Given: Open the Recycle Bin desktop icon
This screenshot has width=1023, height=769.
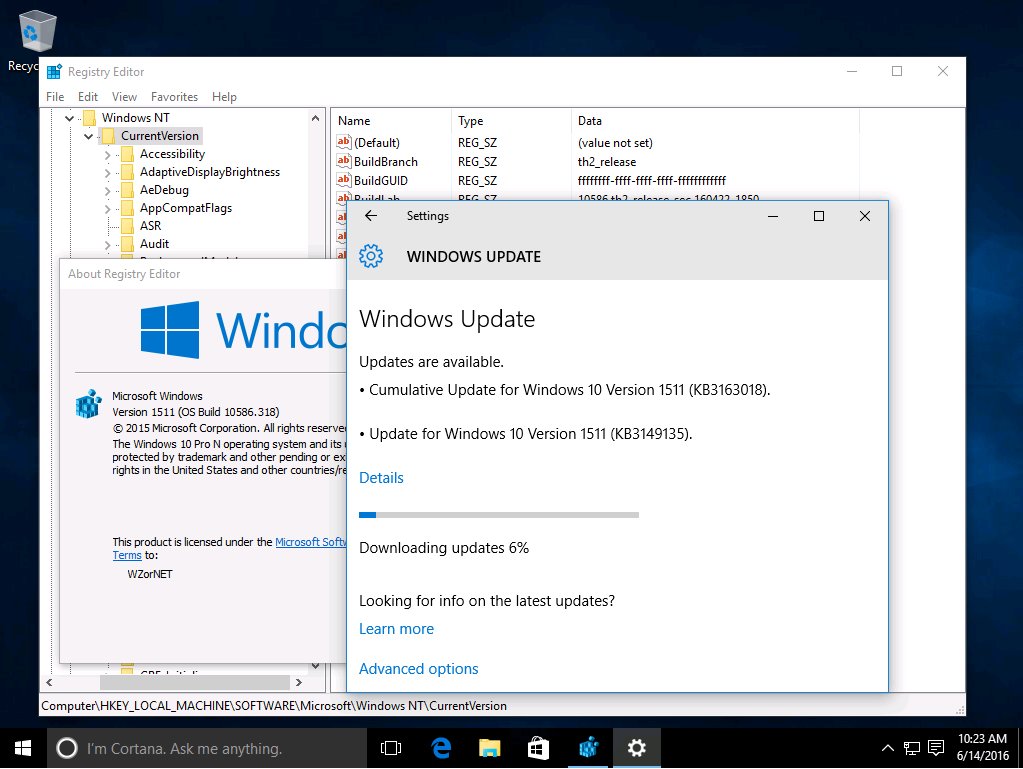Looking at the screenshot, I should pyautogui.click(x=37, y=31).
